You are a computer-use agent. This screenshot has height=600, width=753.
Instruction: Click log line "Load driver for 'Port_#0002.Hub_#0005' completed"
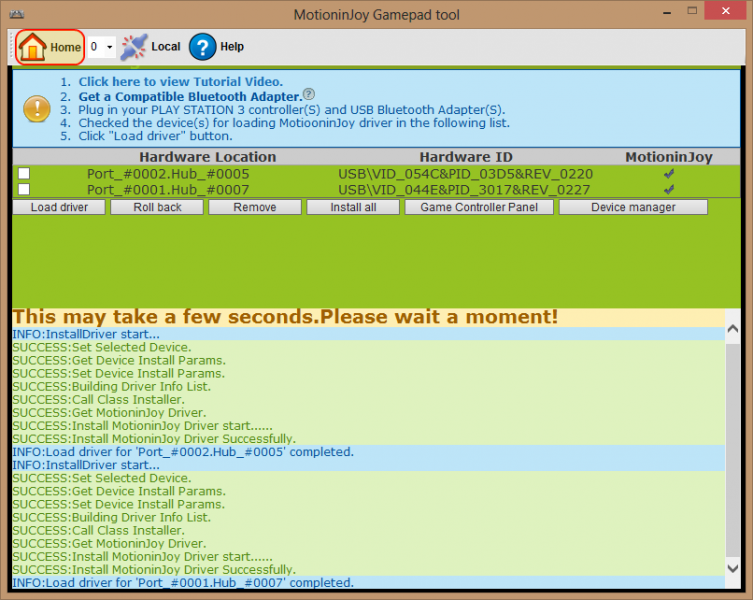coord(183,452)
